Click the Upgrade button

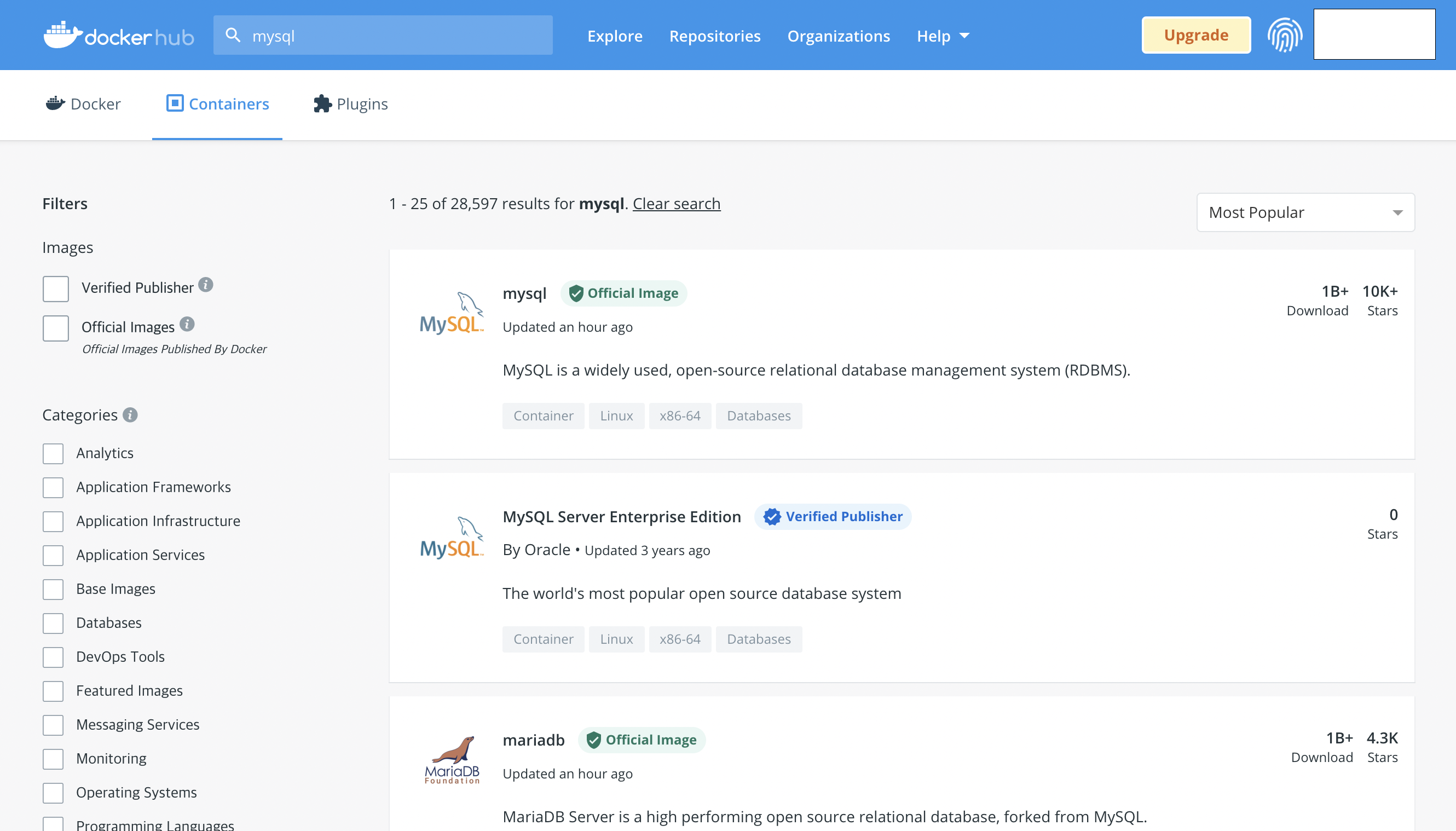click(x=1196, y=36)
